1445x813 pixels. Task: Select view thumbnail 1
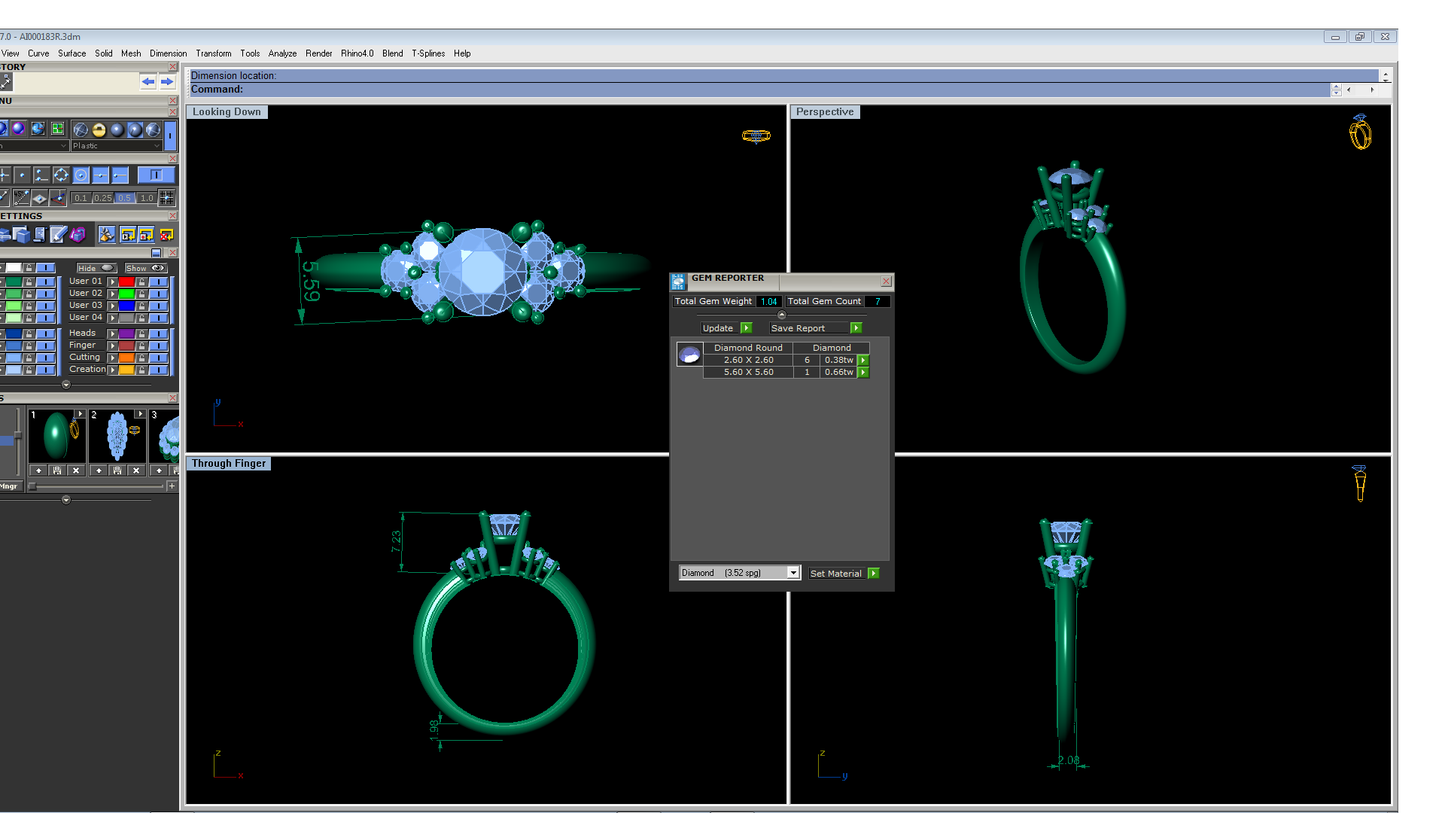click(56, 436)
